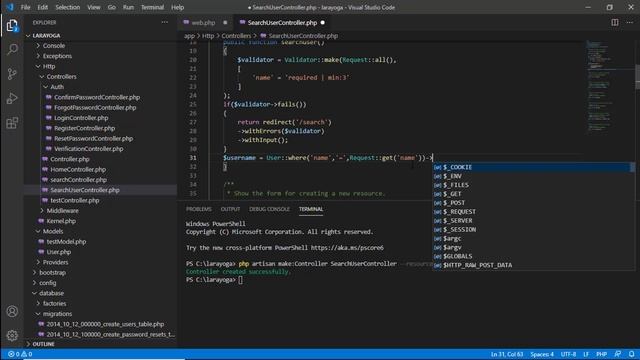Open 2014_10_12_000000_create_users_table.php migration

click(105, 324)
